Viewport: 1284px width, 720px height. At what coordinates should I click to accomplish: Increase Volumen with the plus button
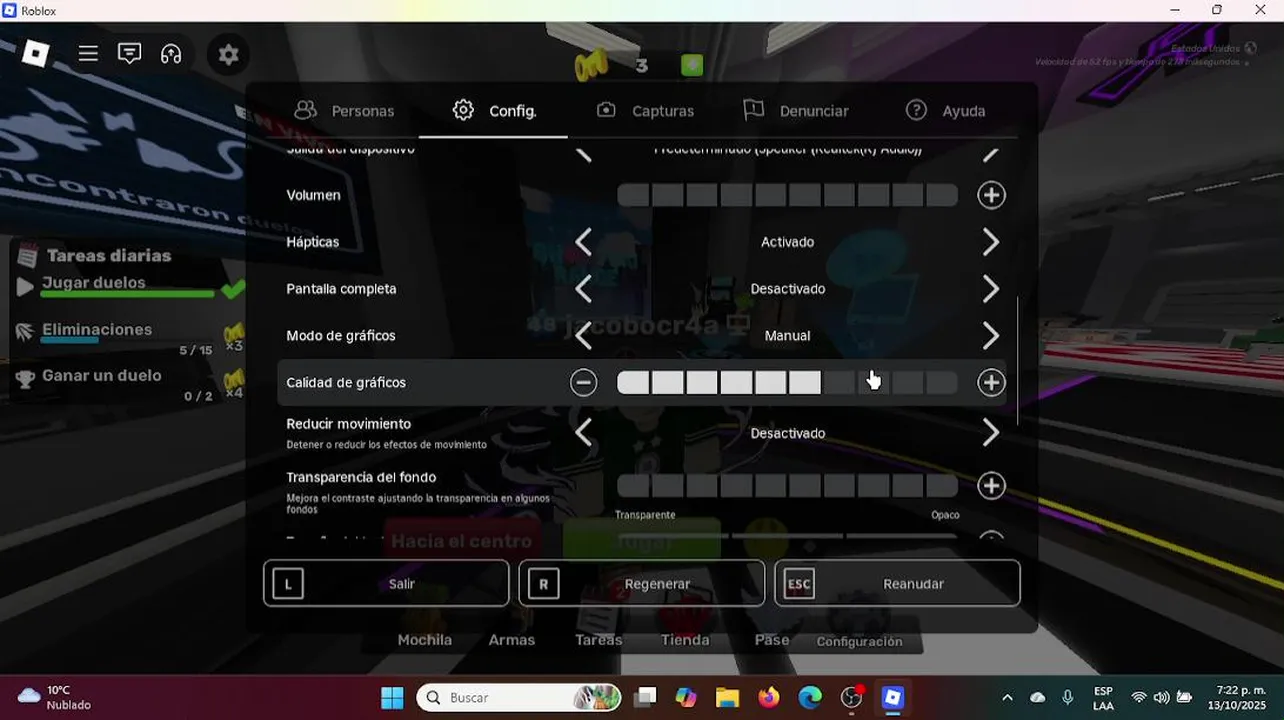(x=991, y=195)
